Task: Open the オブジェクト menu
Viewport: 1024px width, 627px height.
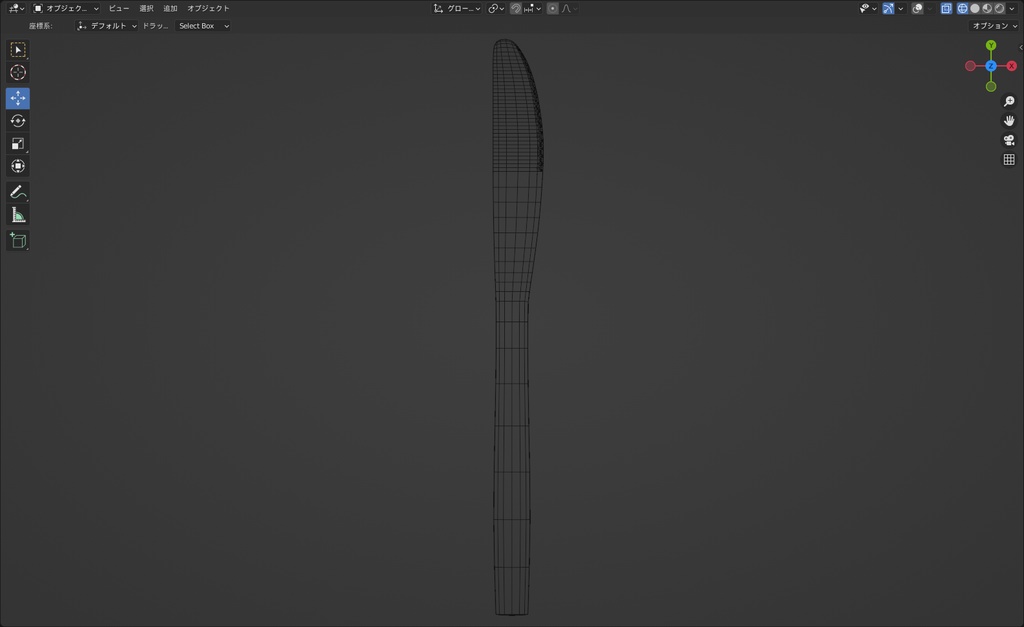Action: [x=208, y=8]
